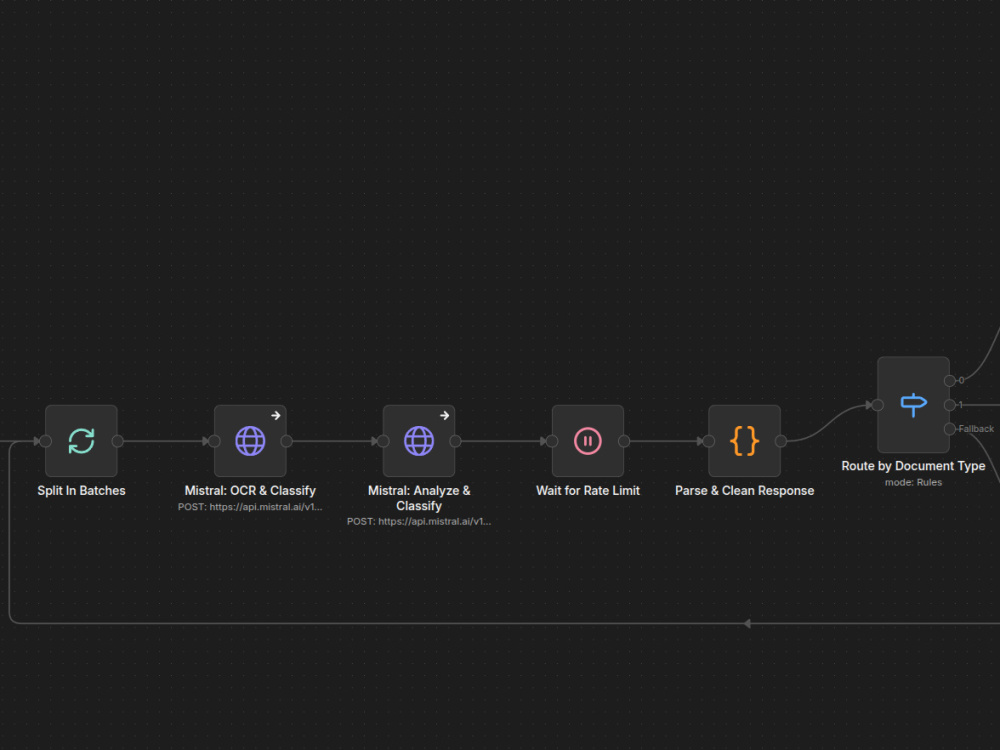Viewport: 1000px width, 750px height.
Task: Click output connector of Wait for Rate Limit
Action: pos(624,441)
